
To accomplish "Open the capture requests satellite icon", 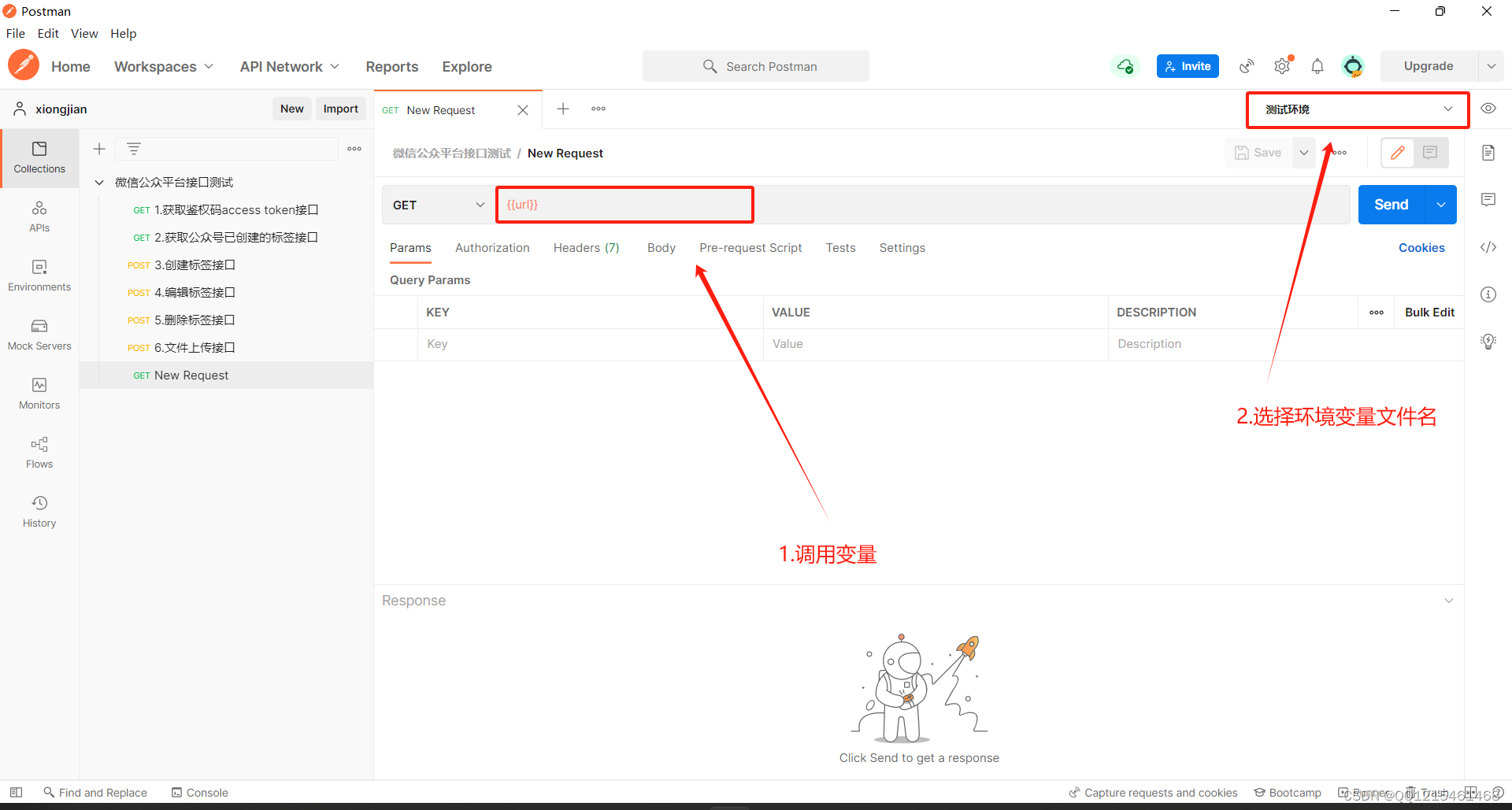I will click(x=1247, y=66).
